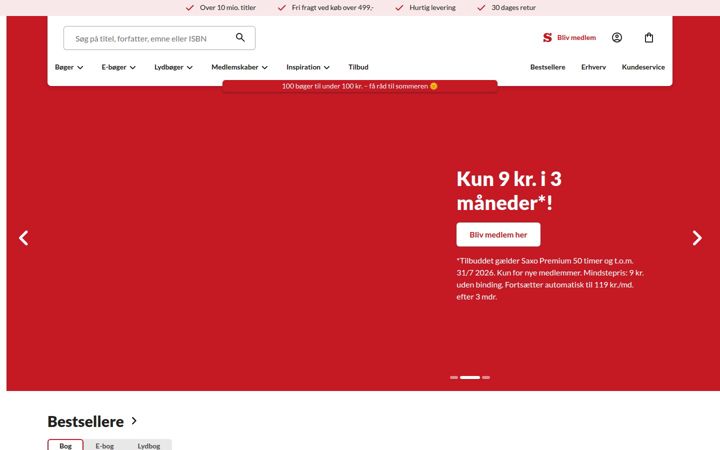Open Bestsellere in the top navigation

[x=547, y=67]
